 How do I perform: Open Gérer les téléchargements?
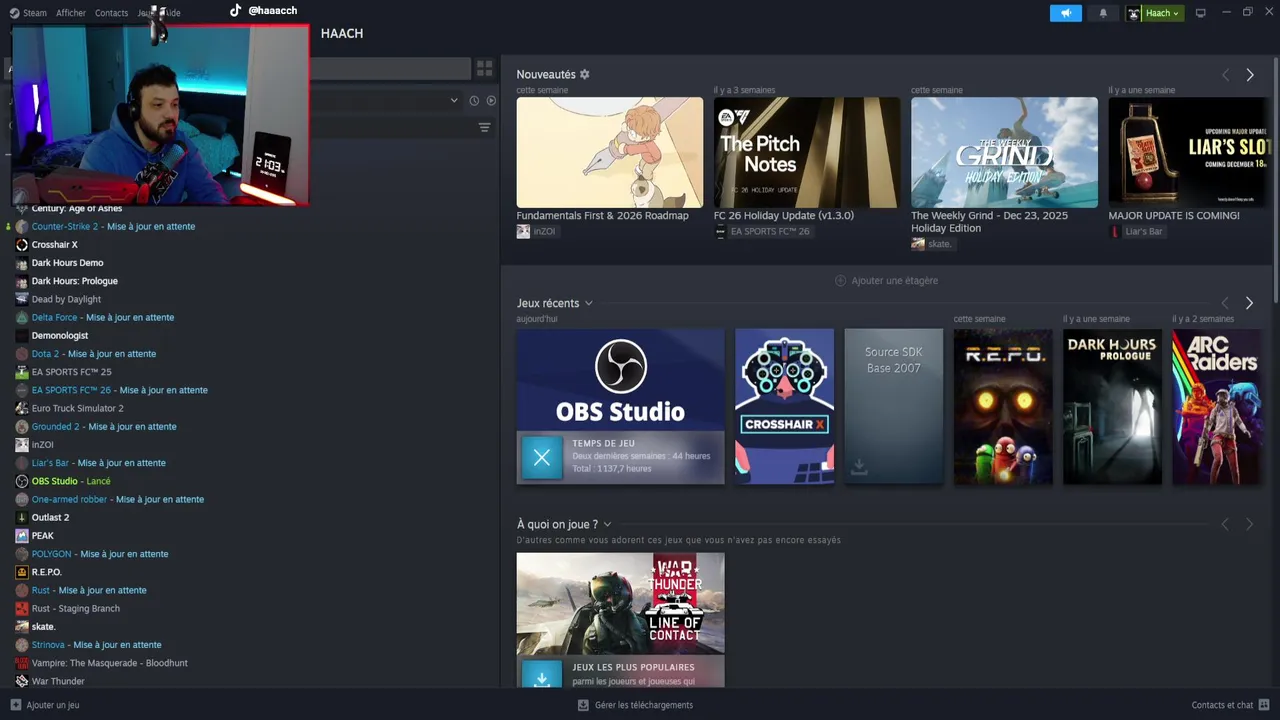pos(635,705)
